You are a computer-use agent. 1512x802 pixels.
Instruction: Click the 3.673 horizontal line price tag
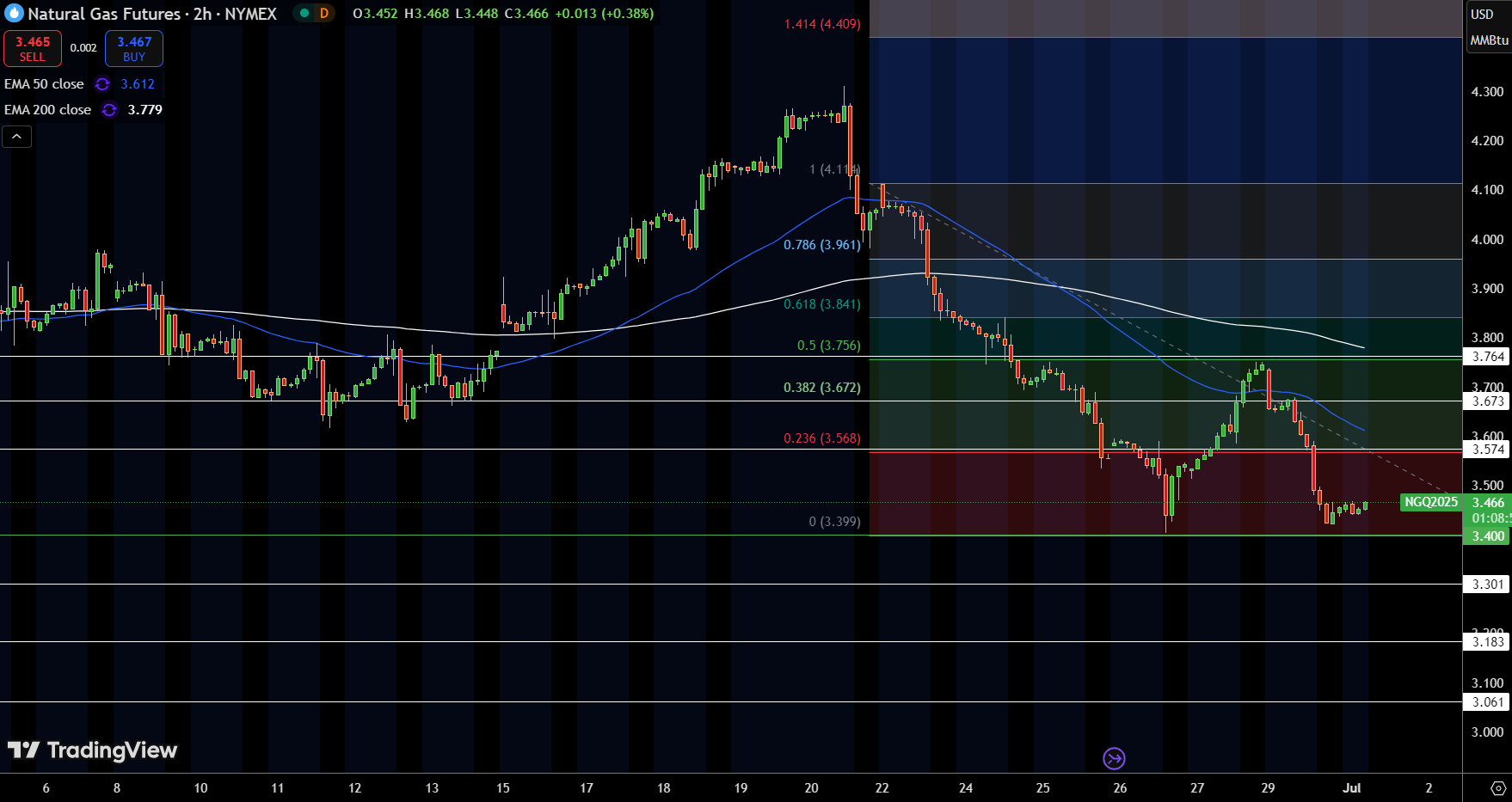tap(1488, 401)
